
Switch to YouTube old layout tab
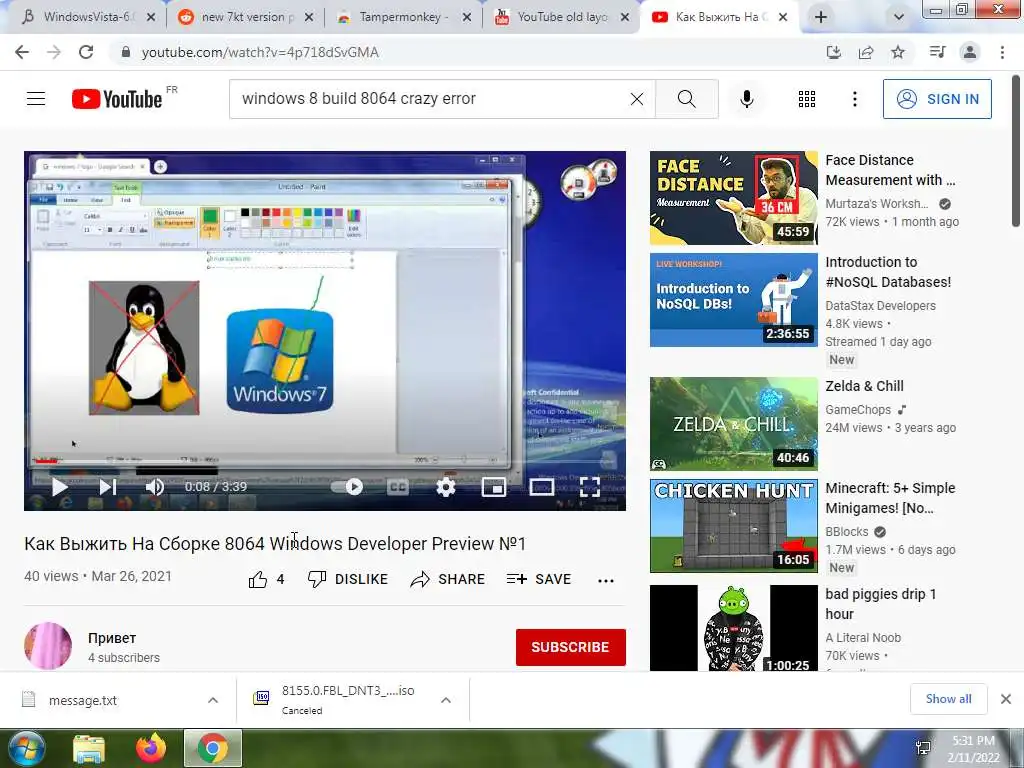click(x=562, y=17)
